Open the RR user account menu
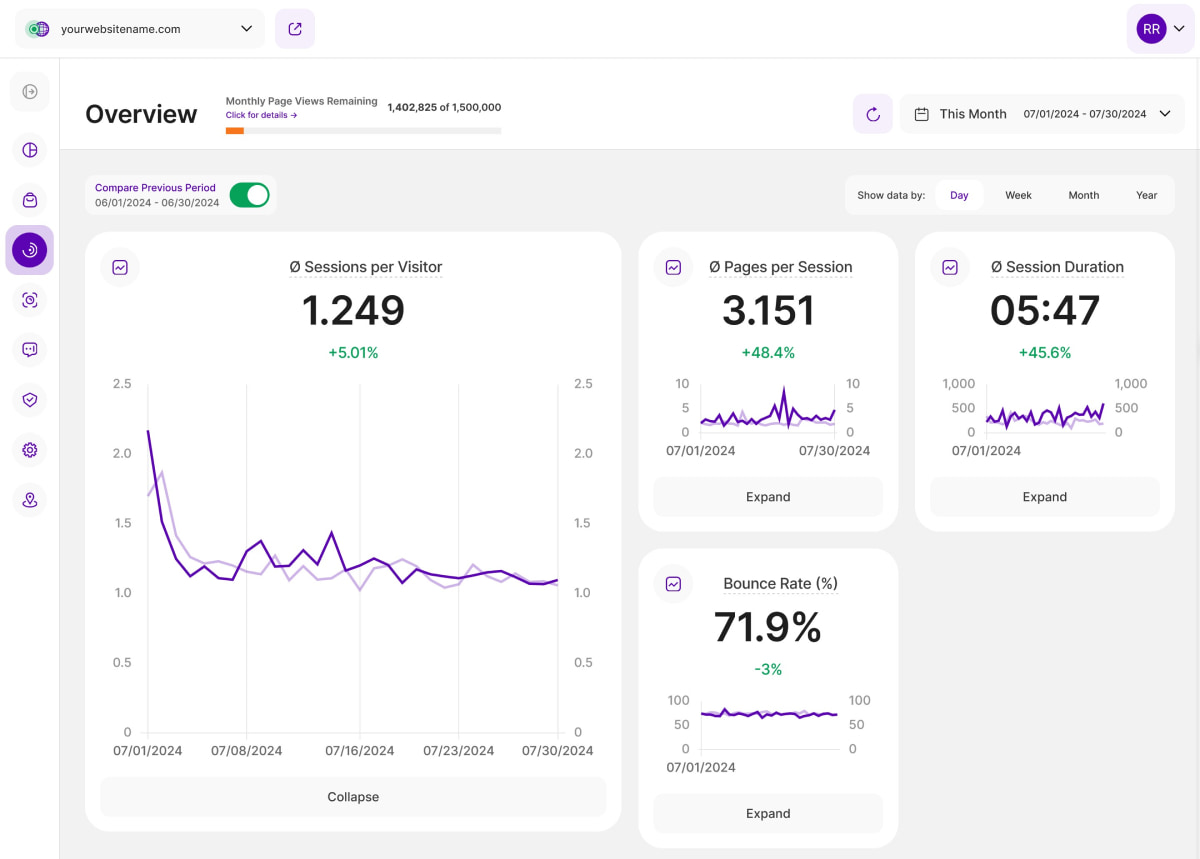 [x=1160, y=29]
